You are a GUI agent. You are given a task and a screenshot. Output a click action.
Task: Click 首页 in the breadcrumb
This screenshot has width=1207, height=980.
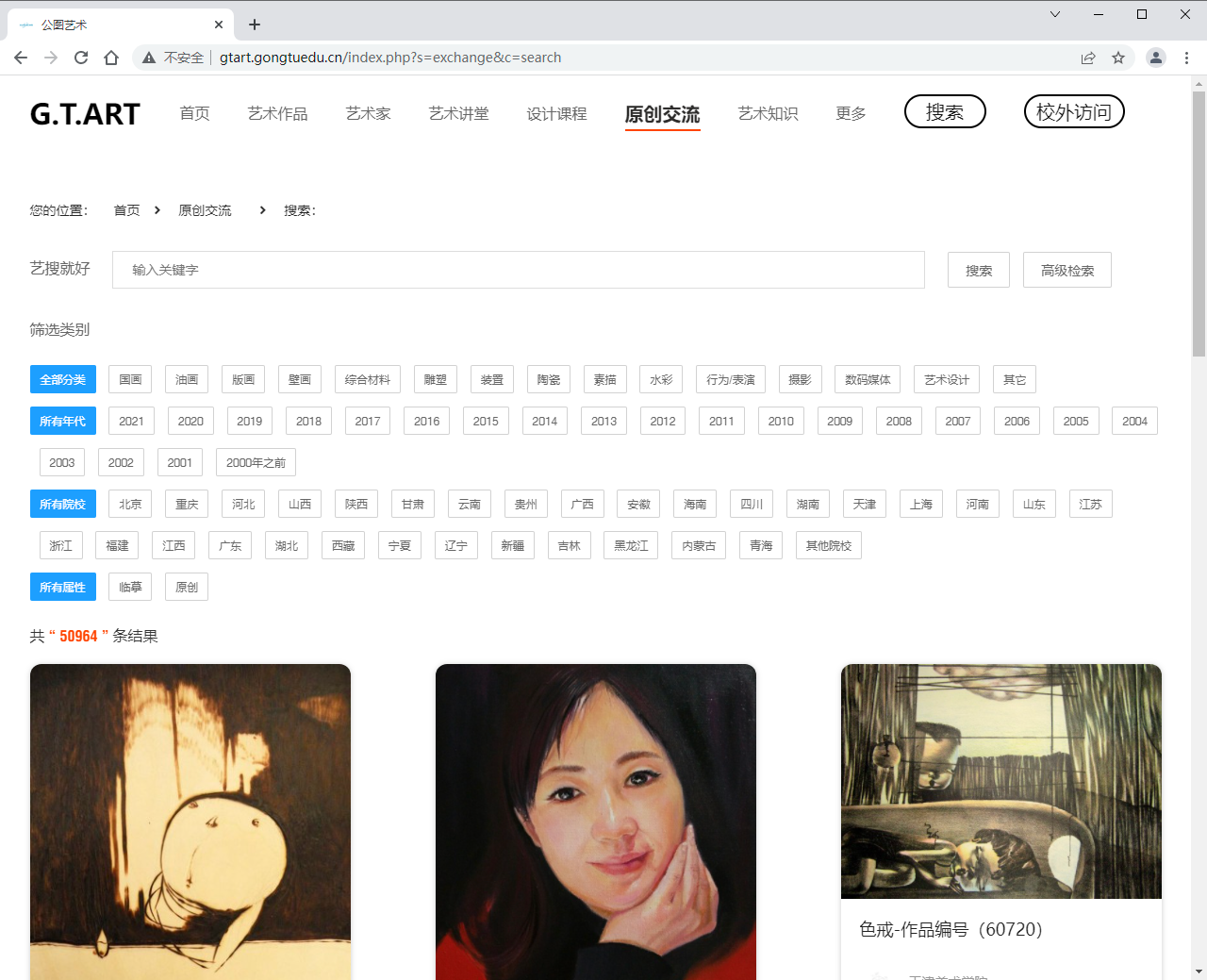[x=126, y=210]
